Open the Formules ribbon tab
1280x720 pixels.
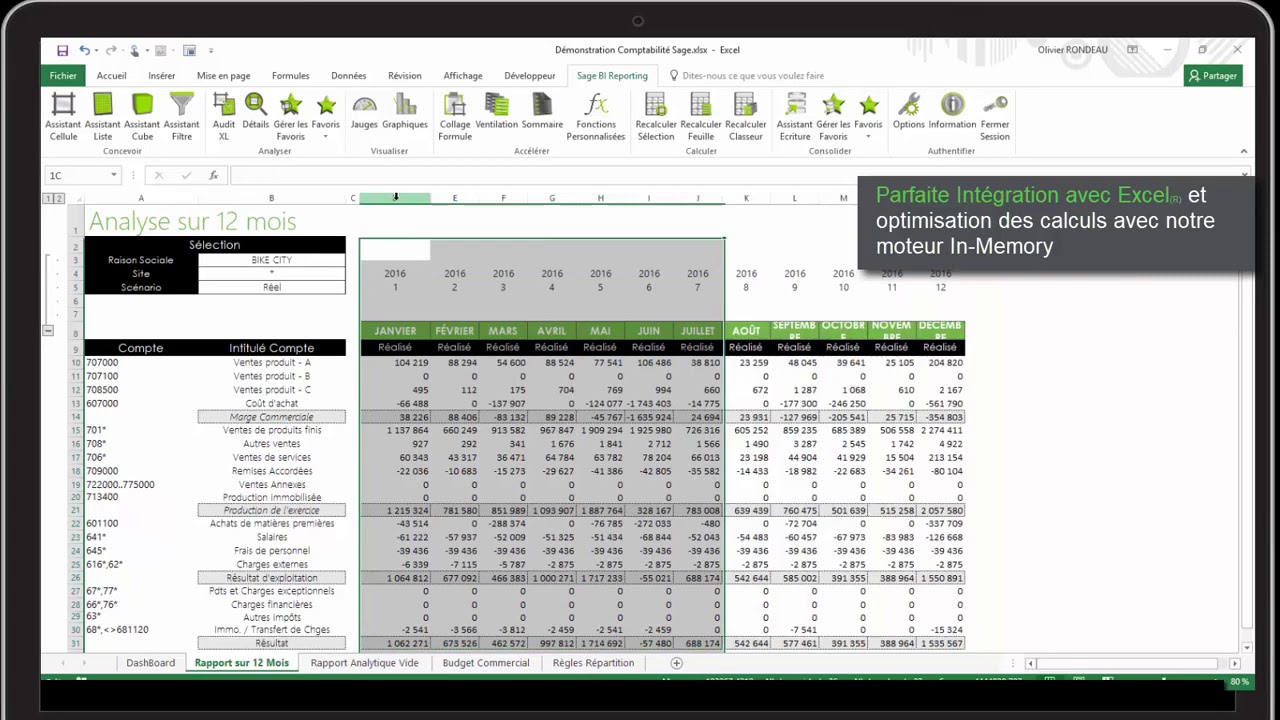[x=291, y=76]
